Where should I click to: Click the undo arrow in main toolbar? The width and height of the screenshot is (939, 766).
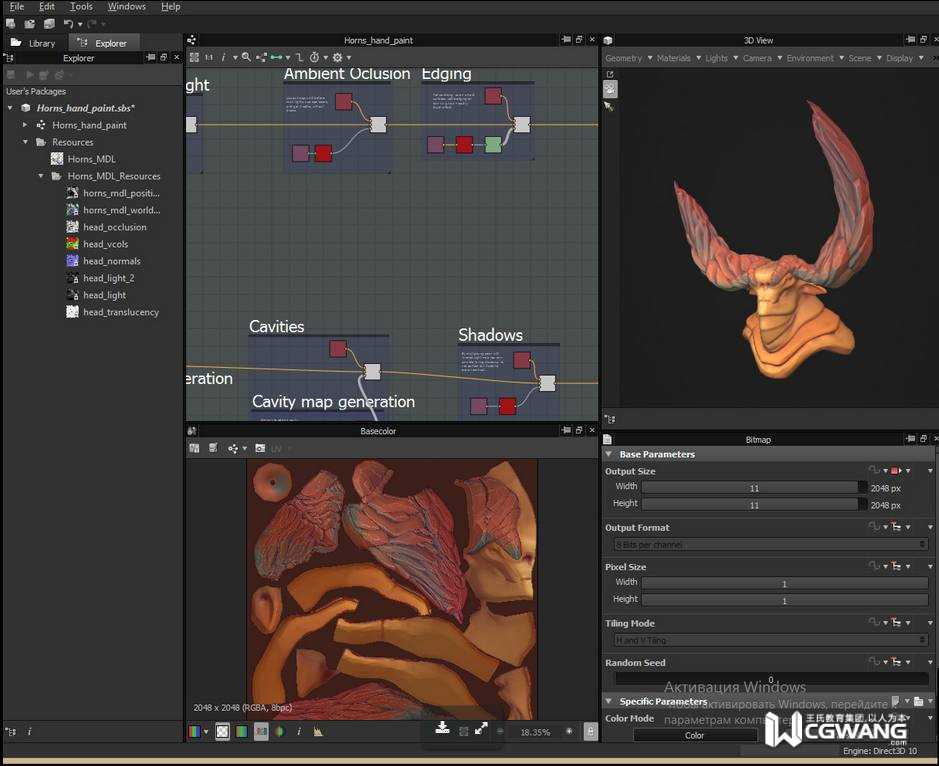[68, 23]
